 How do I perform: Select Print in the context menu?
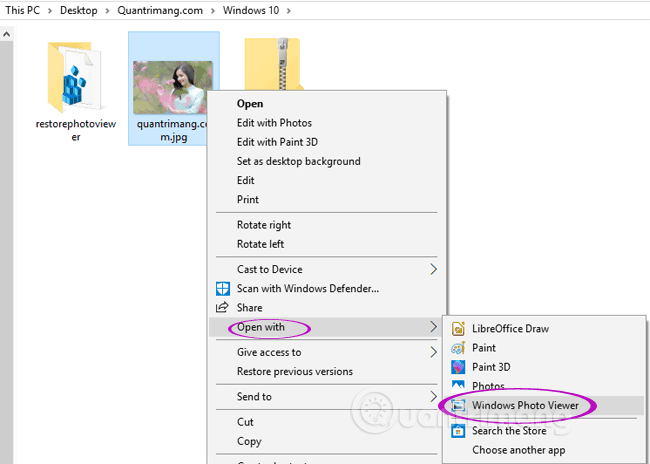327,199
